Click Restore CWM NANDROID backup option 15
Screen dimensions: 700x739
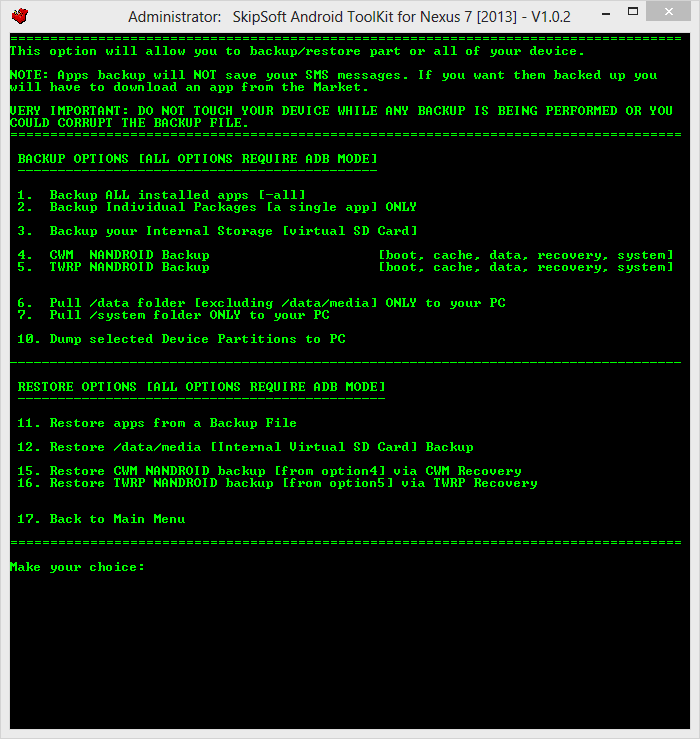(x=270, y=471)
